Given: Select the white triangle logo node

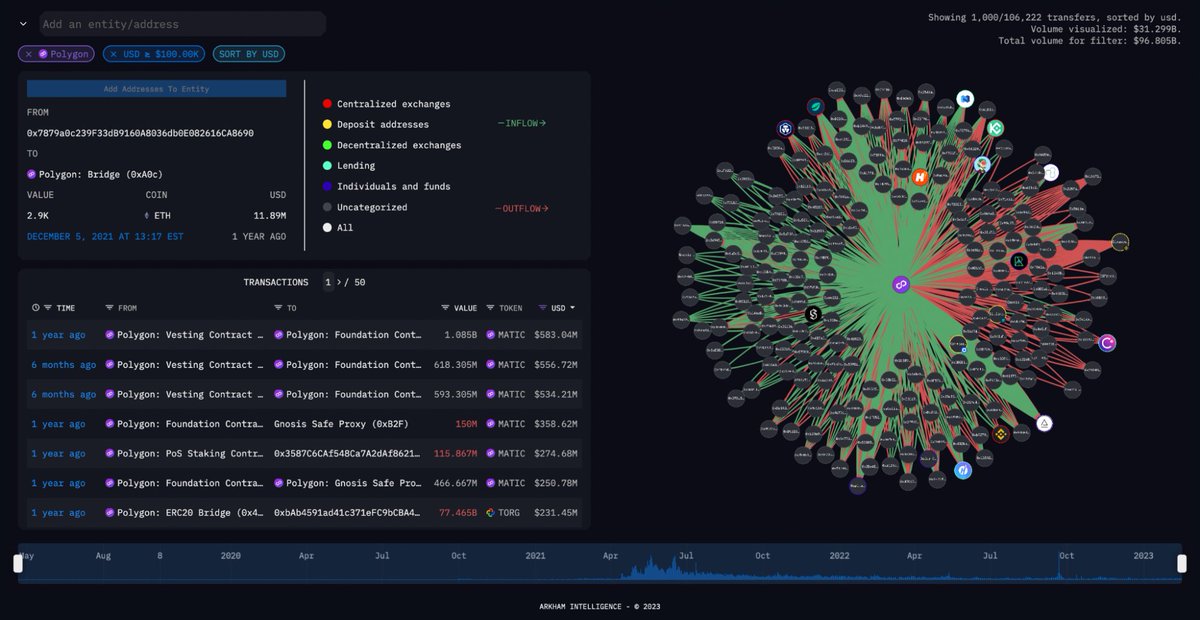Looking at the screenshot, I should (1044, 424).
